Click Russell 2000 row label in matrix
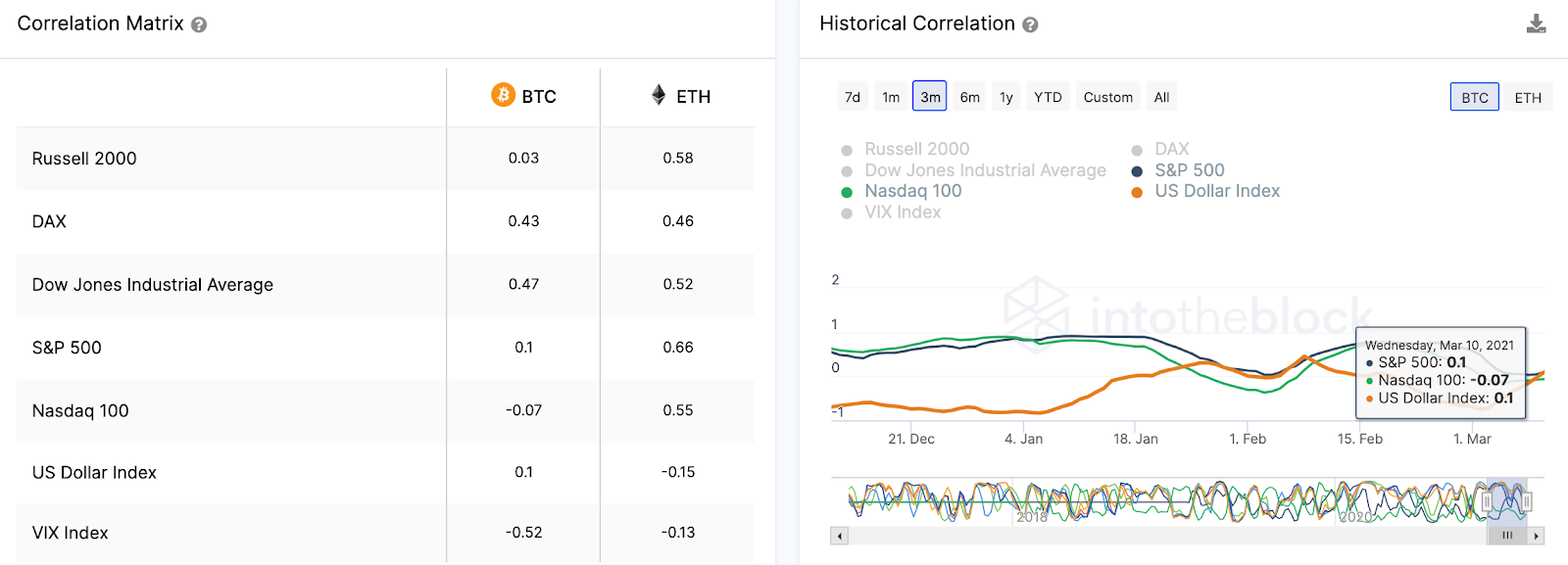The width and height of the screenshot is (1568, 565). 84,159
